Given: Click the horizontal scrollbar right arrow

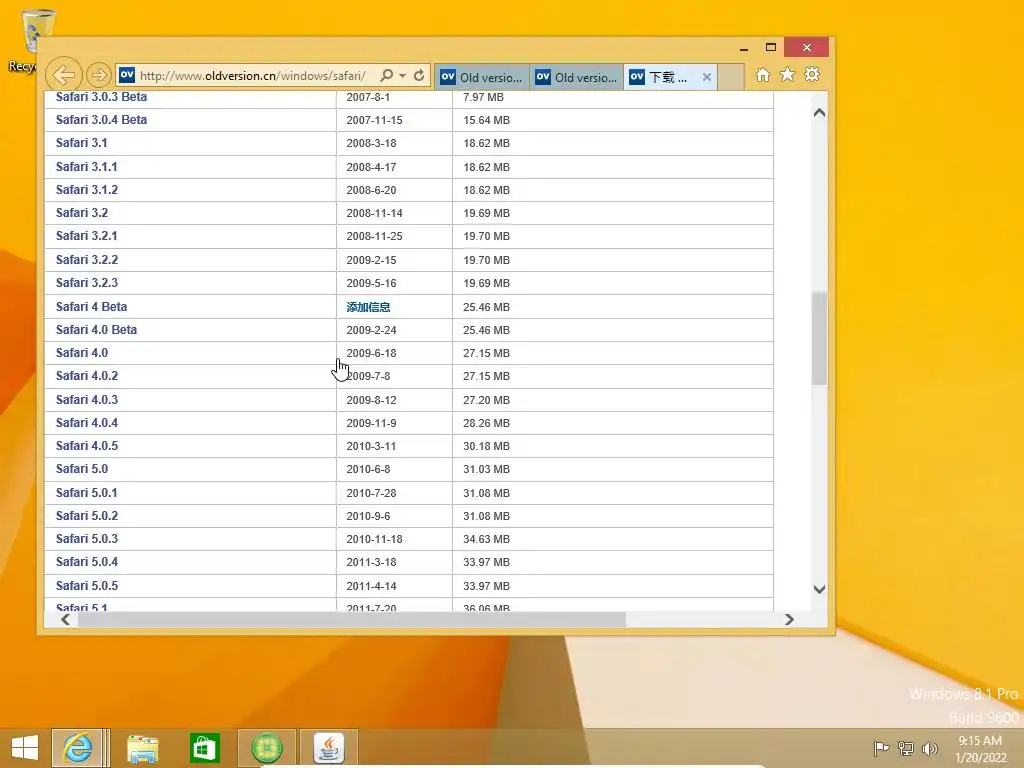Looking at the screenshot, I should click(789, 619).
